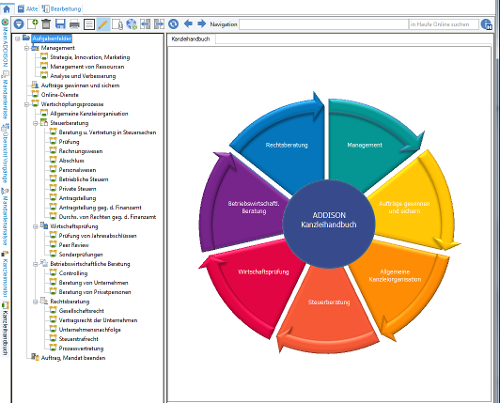Select Controlling tree item
This screenshot has height=403, width=500.
pyautogui.click(x=73, y=273)
